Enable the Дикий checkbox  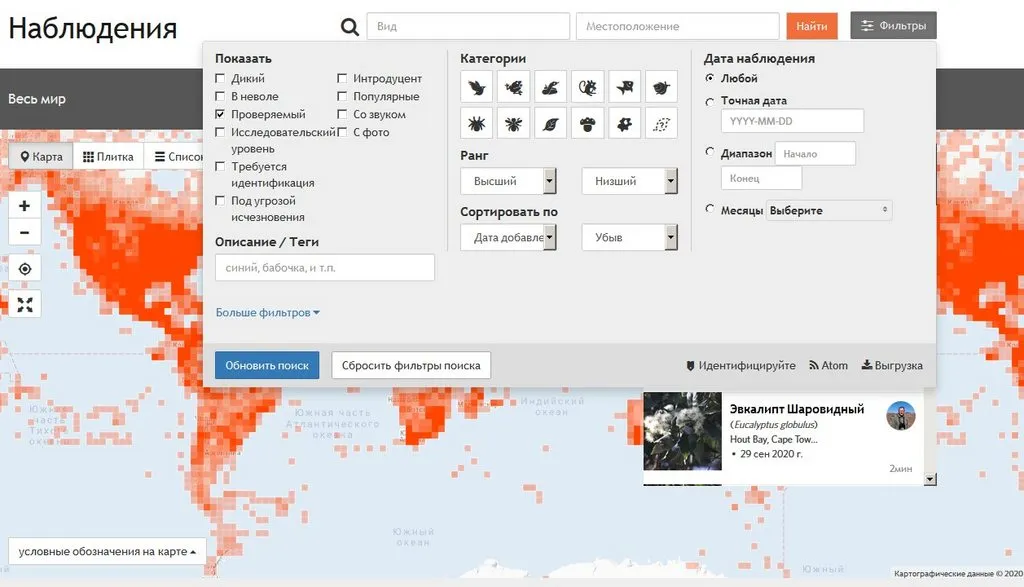[221, 79]
